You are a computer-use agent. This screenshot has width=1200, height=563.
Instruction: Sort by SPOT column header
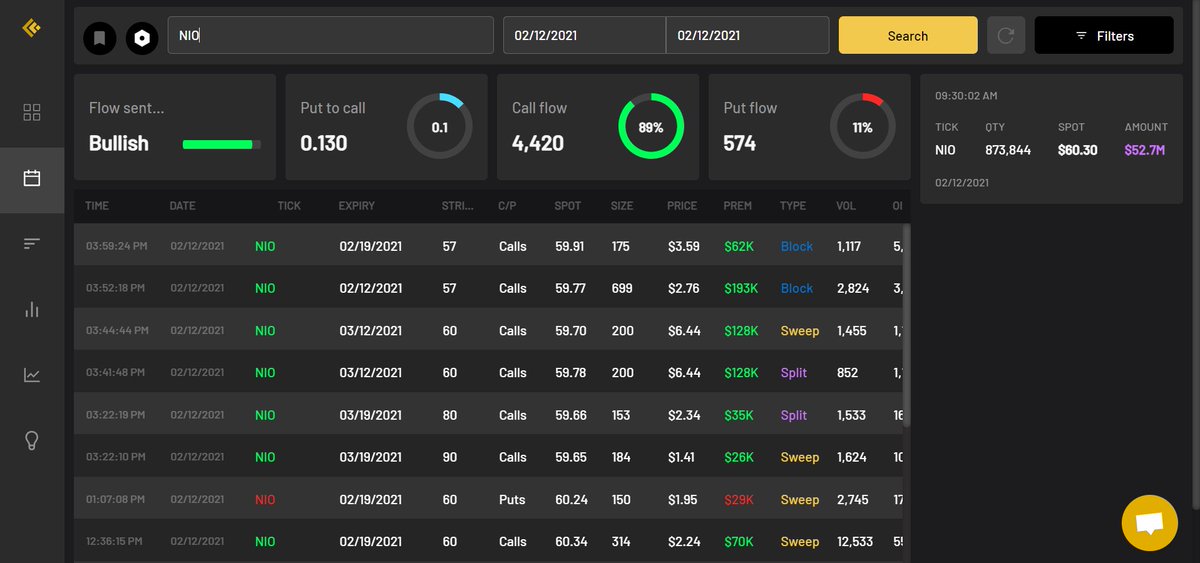tap(567, 206)
